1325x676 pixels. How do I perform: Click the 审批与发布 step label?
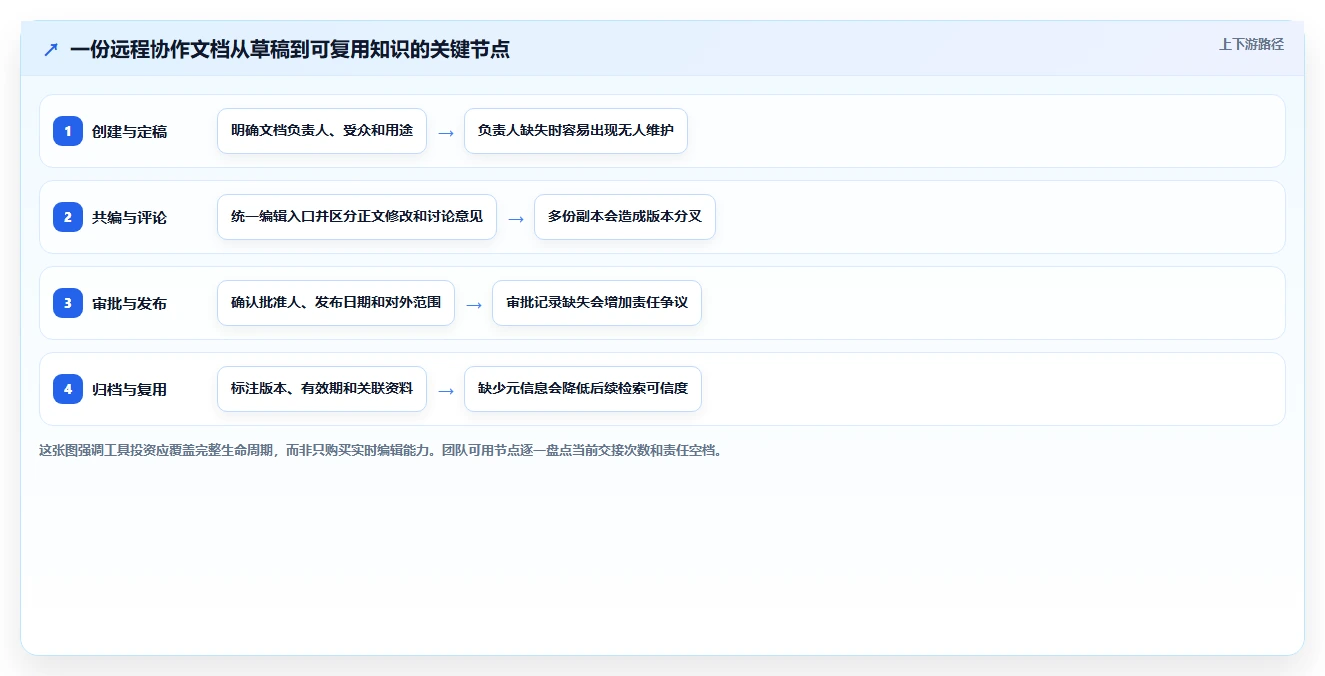(130, 303)
